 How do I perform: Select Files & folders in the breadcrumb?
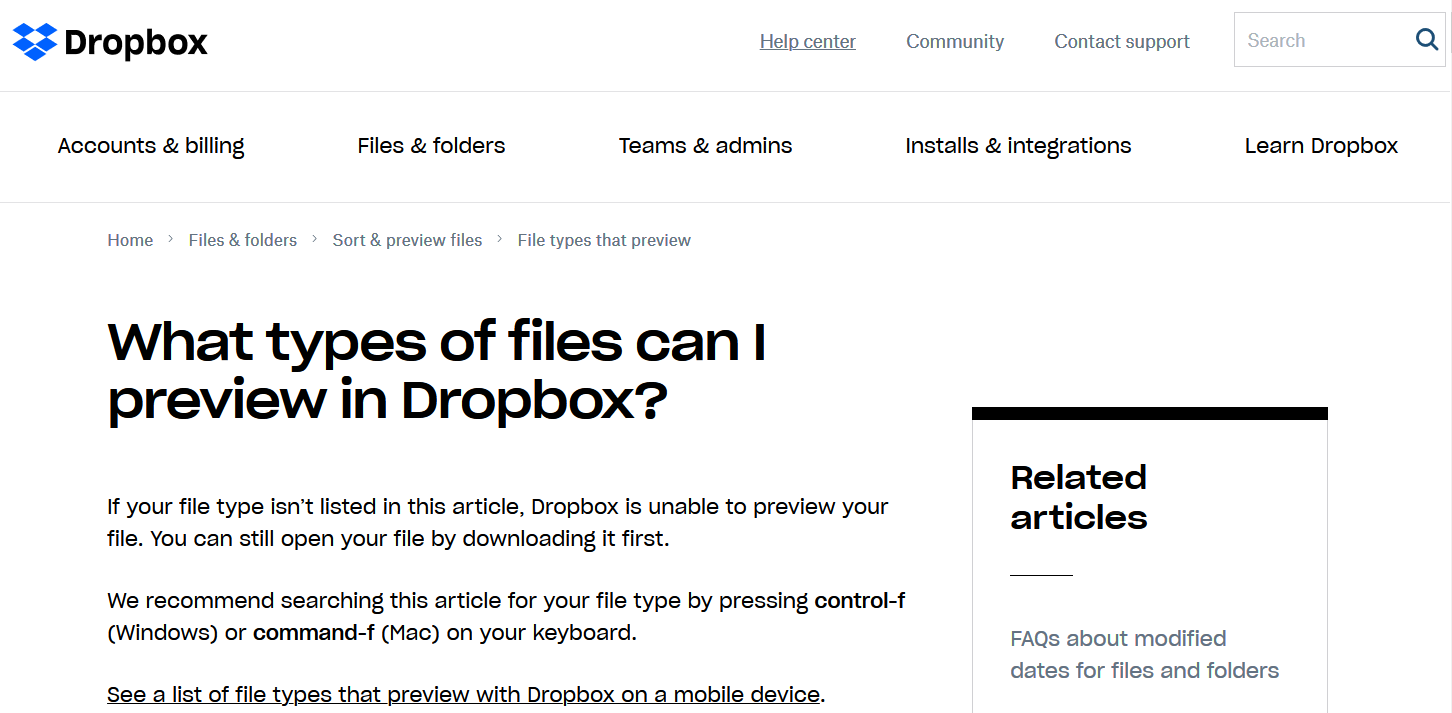point(243,240)
